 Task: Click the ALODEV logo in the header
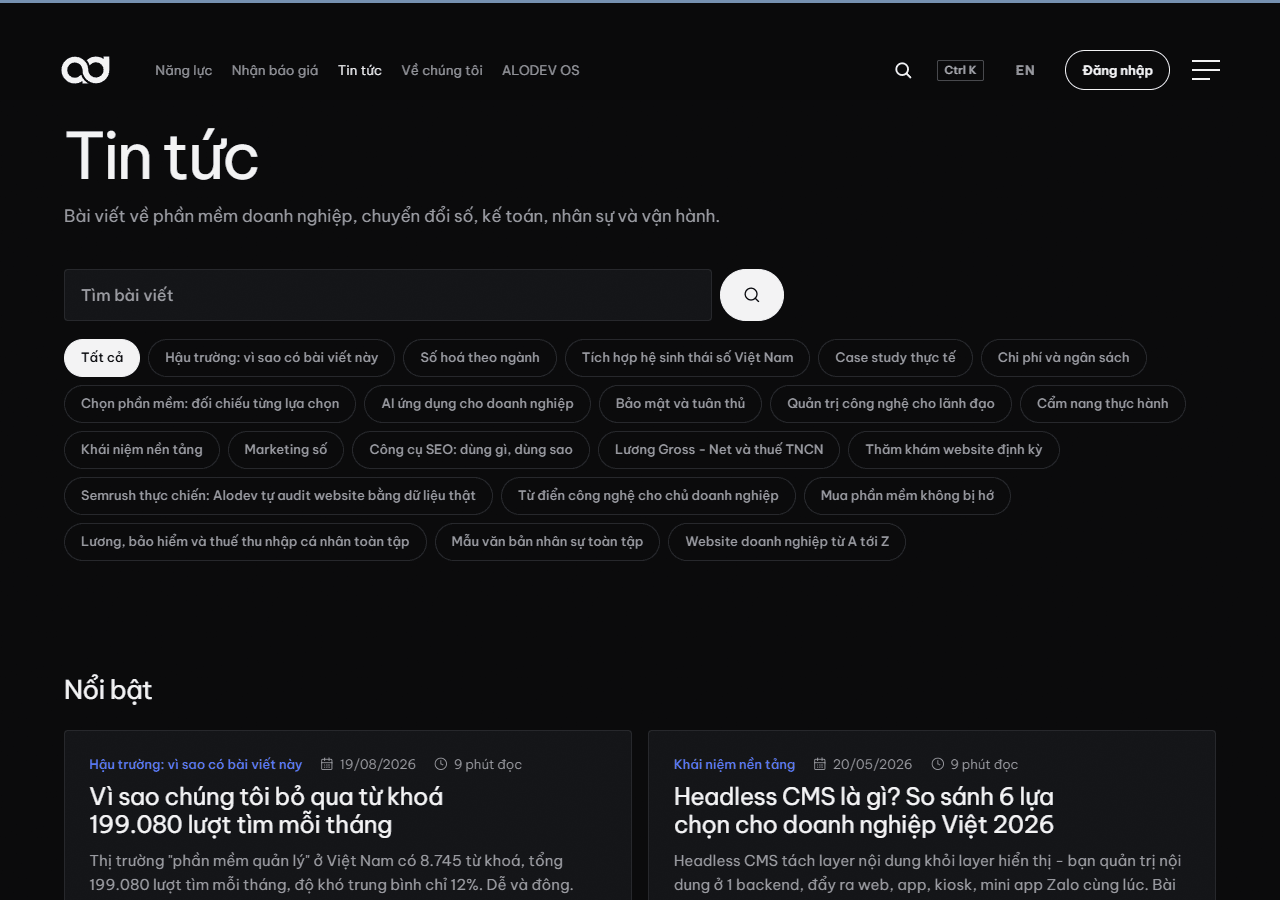click(85, 70)
